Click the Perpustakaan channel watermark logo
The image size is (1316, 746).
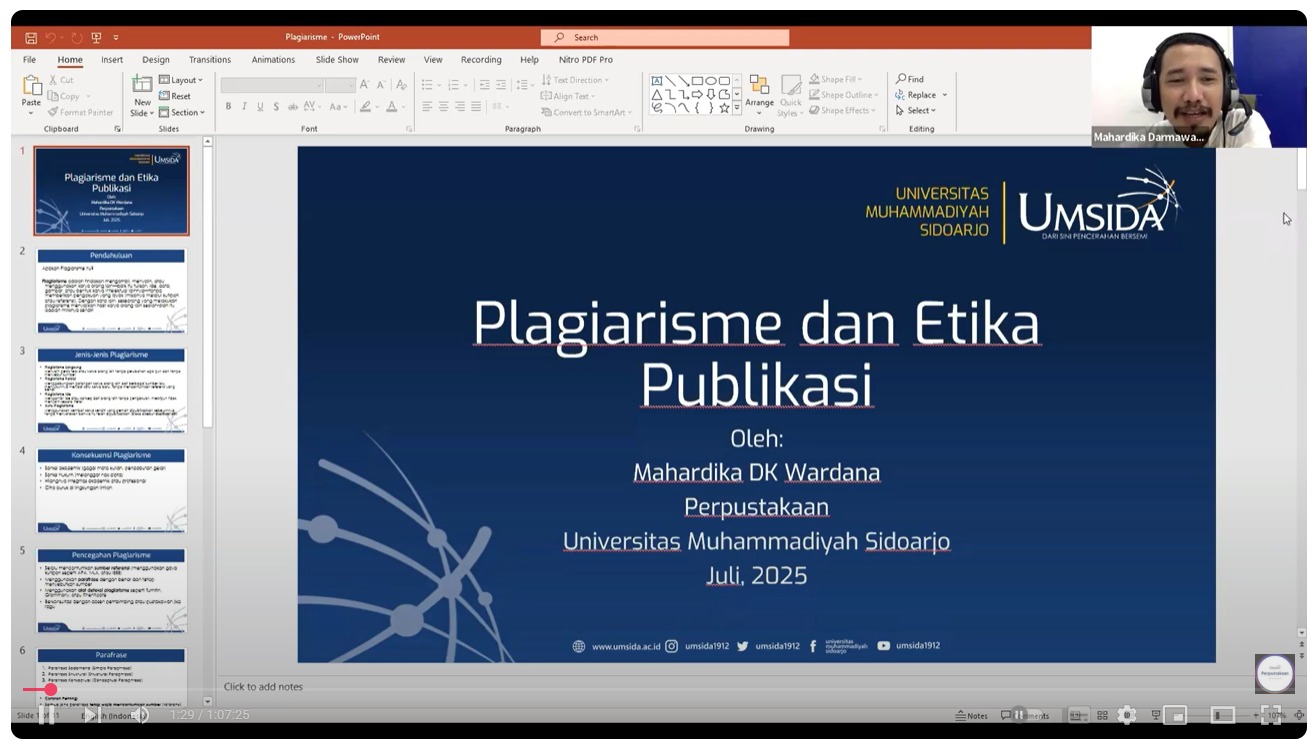tap(1275, 673)
